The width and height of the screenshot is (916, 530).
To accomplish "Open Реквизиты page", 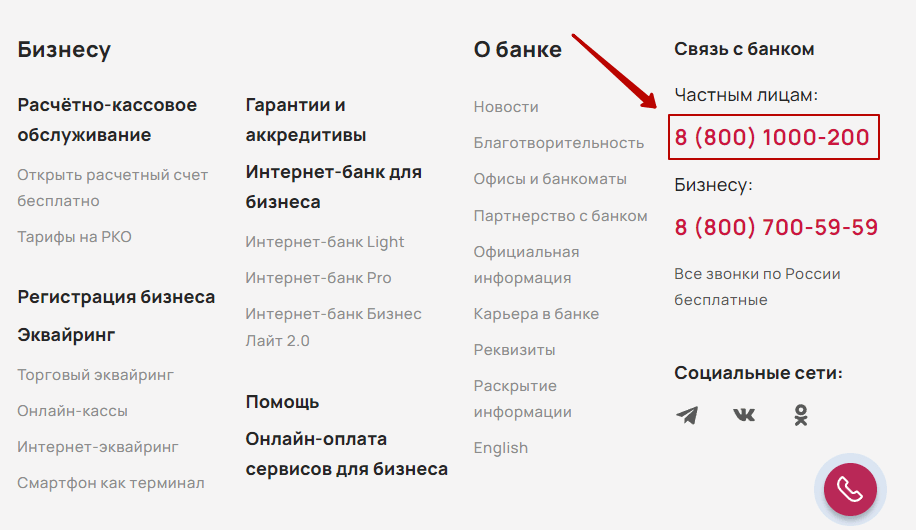I will click(x=514, y=350).
